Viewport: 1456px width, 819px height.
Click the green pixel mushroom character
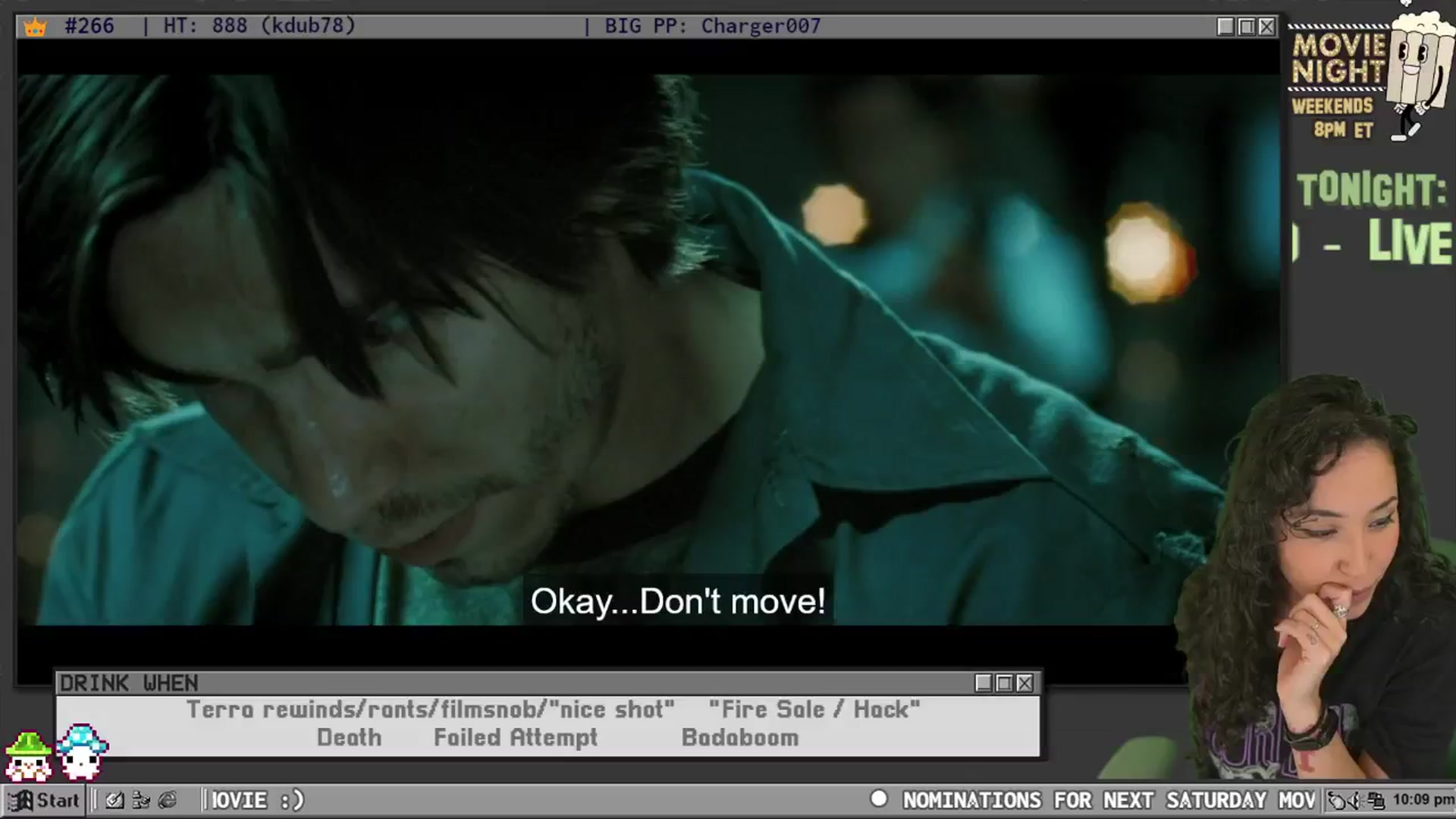tap(28, 756)
